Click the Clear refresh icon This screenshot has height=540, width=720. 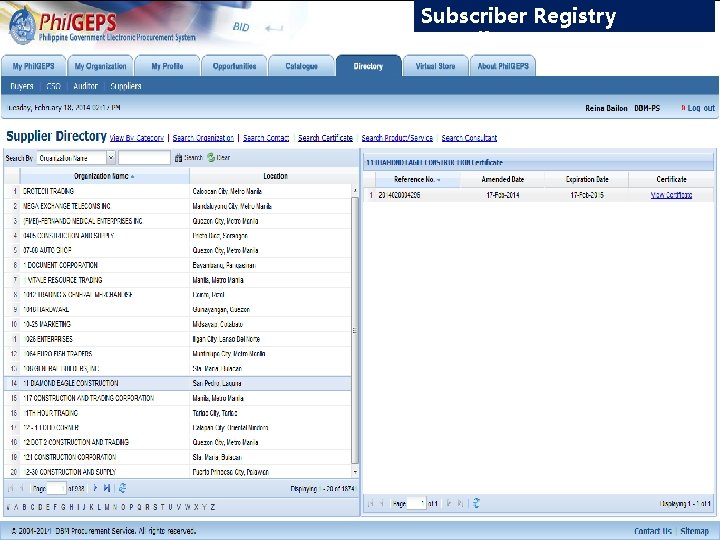tap(211, 158)
